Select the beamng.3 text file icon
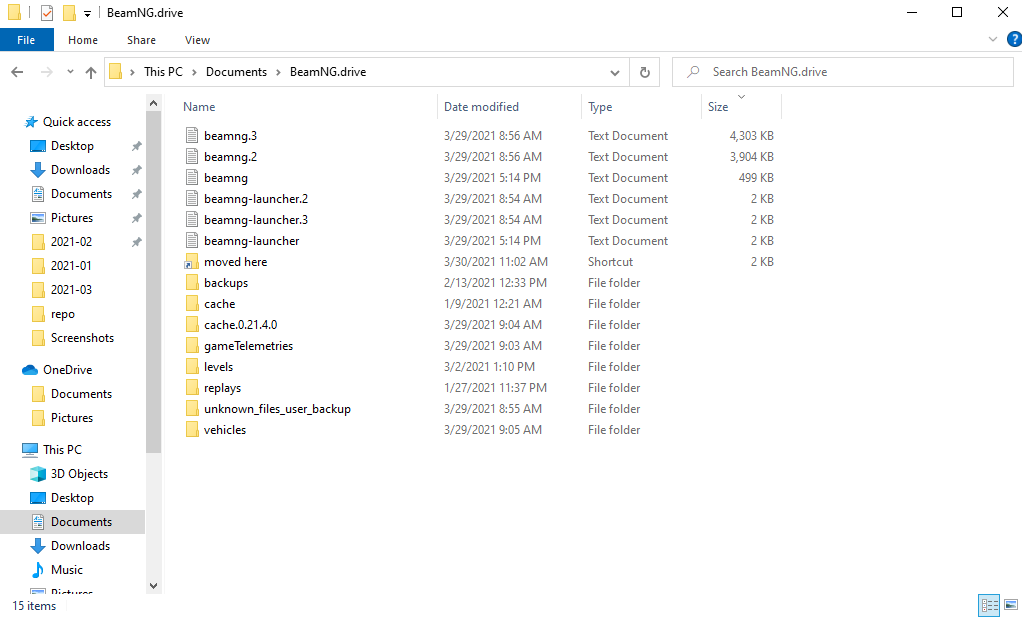The width and height of the screenshot is (1022, 618). tap(192, 136)
